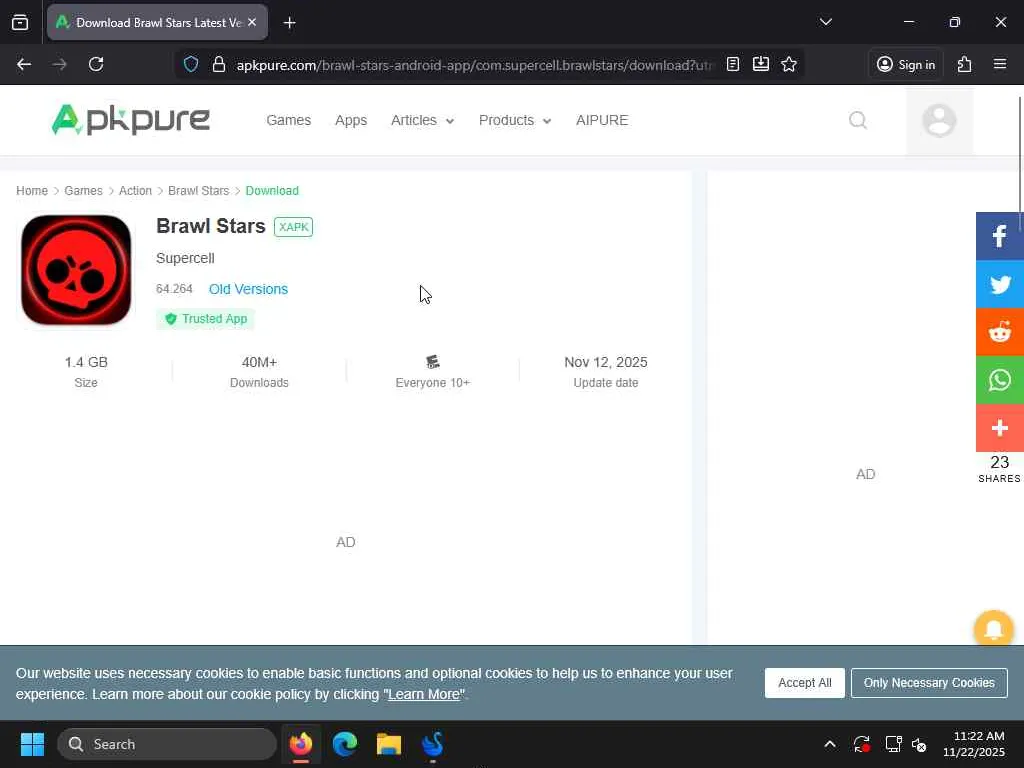Show hidden tray icons chevron
The height and width of the screenshot is (768, 1024).
pos(830,744)
